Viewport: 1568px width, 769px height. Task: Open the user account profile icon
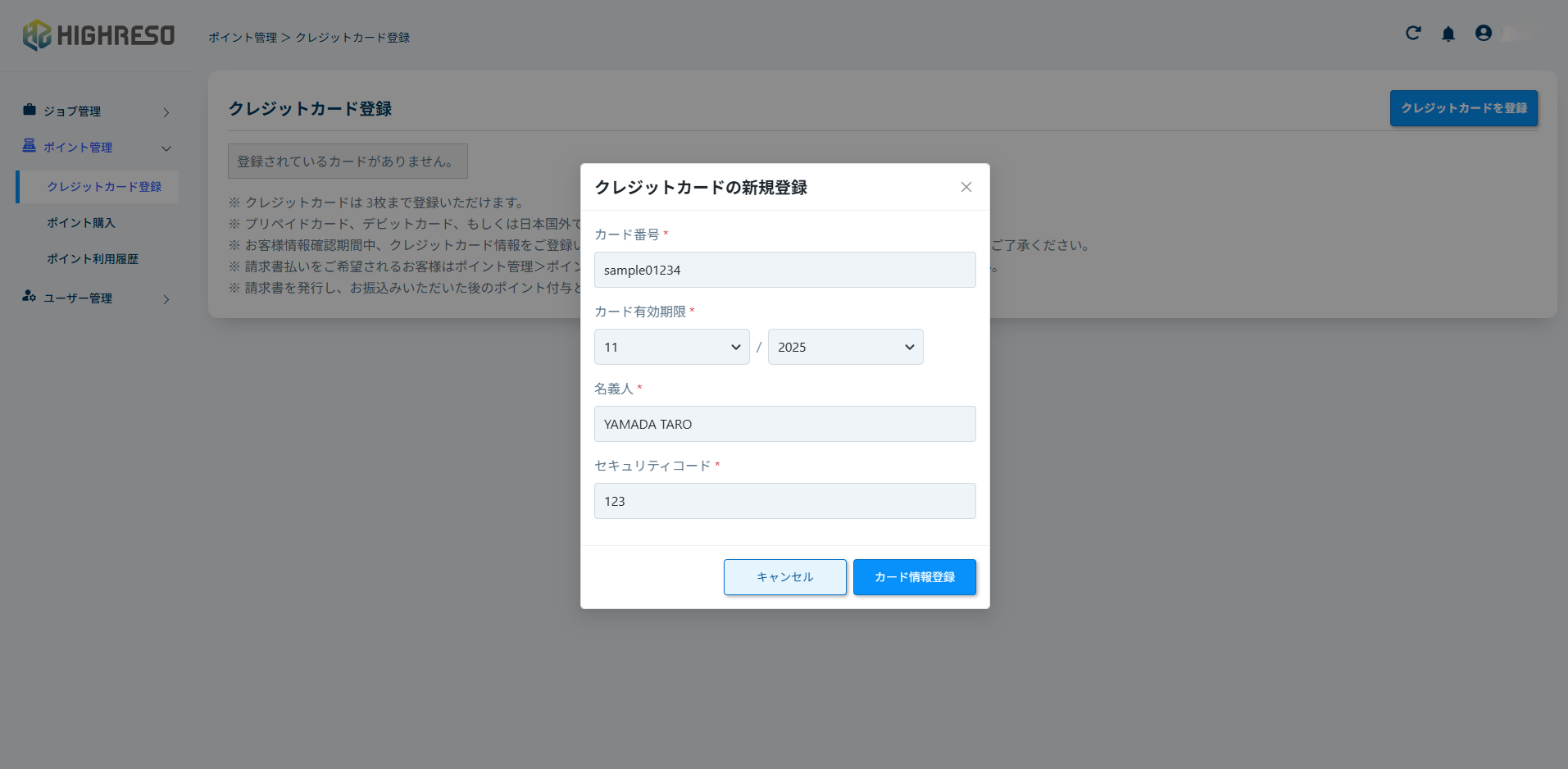click(1483, 33)
